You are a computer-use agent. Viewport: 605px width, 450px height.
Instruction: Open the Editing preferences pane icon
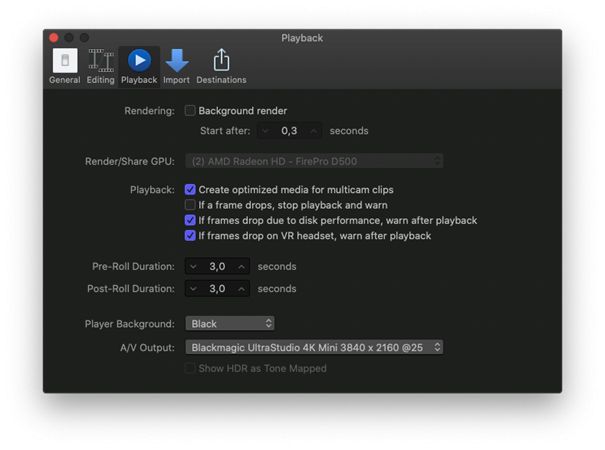click(x=101, y=61)
